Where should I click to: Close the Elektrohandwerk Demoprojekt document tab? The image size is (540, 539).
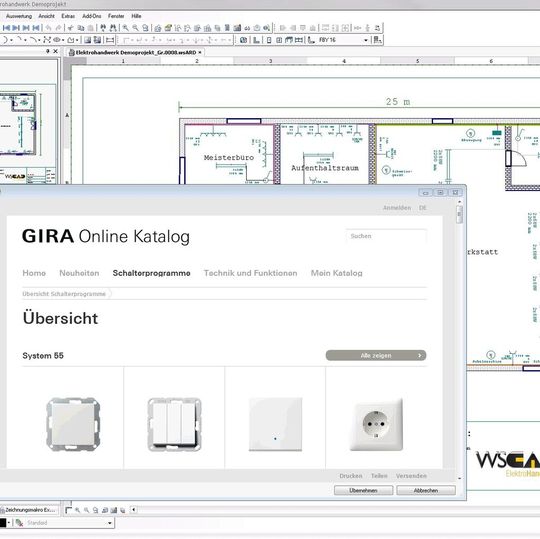(200, 52)
